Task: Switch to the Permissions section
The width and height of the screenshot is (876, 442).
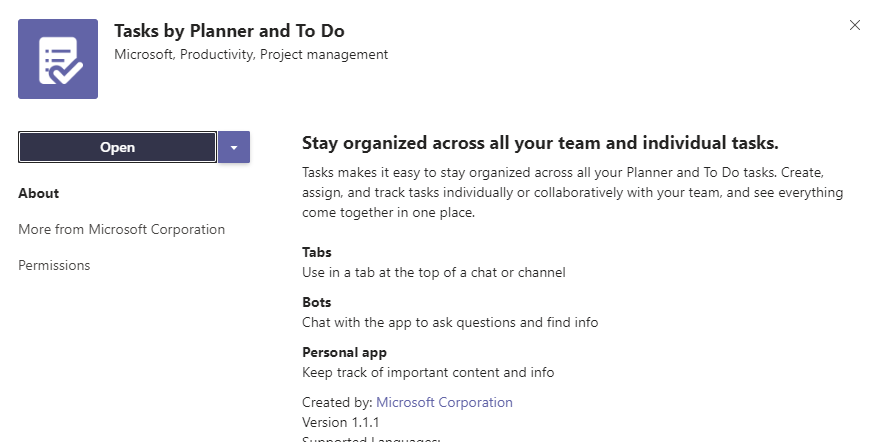Action: [54, 265]
